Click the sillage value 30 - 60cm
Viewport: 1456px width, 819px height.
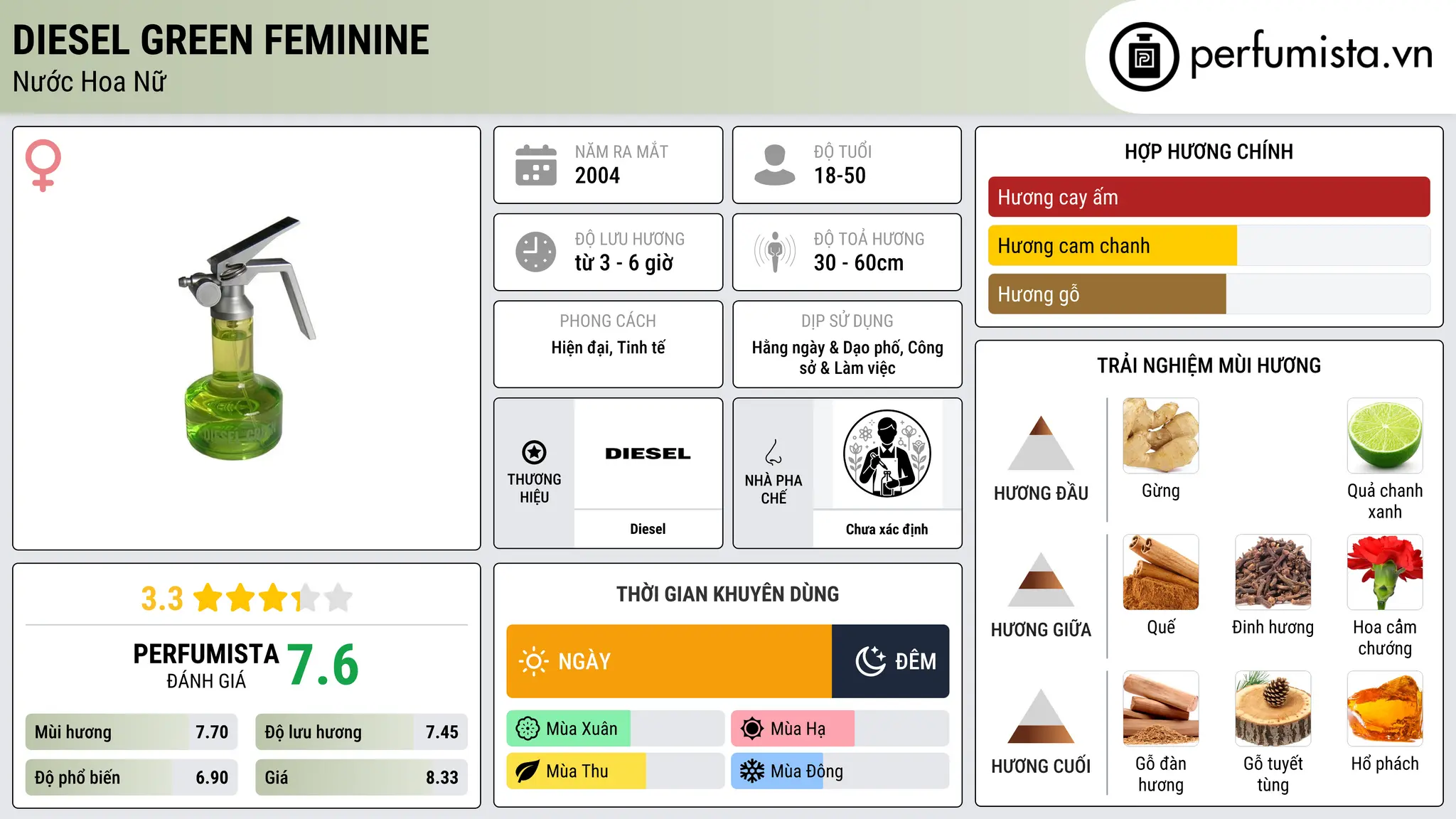click(859, 263)
